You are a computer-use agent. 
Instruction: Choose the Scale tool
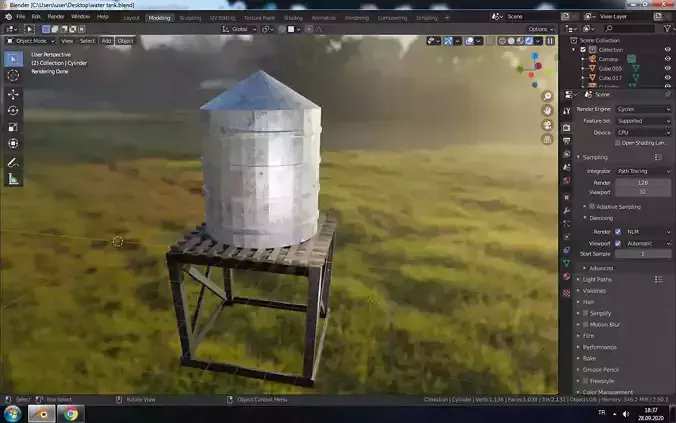[13, 127]
